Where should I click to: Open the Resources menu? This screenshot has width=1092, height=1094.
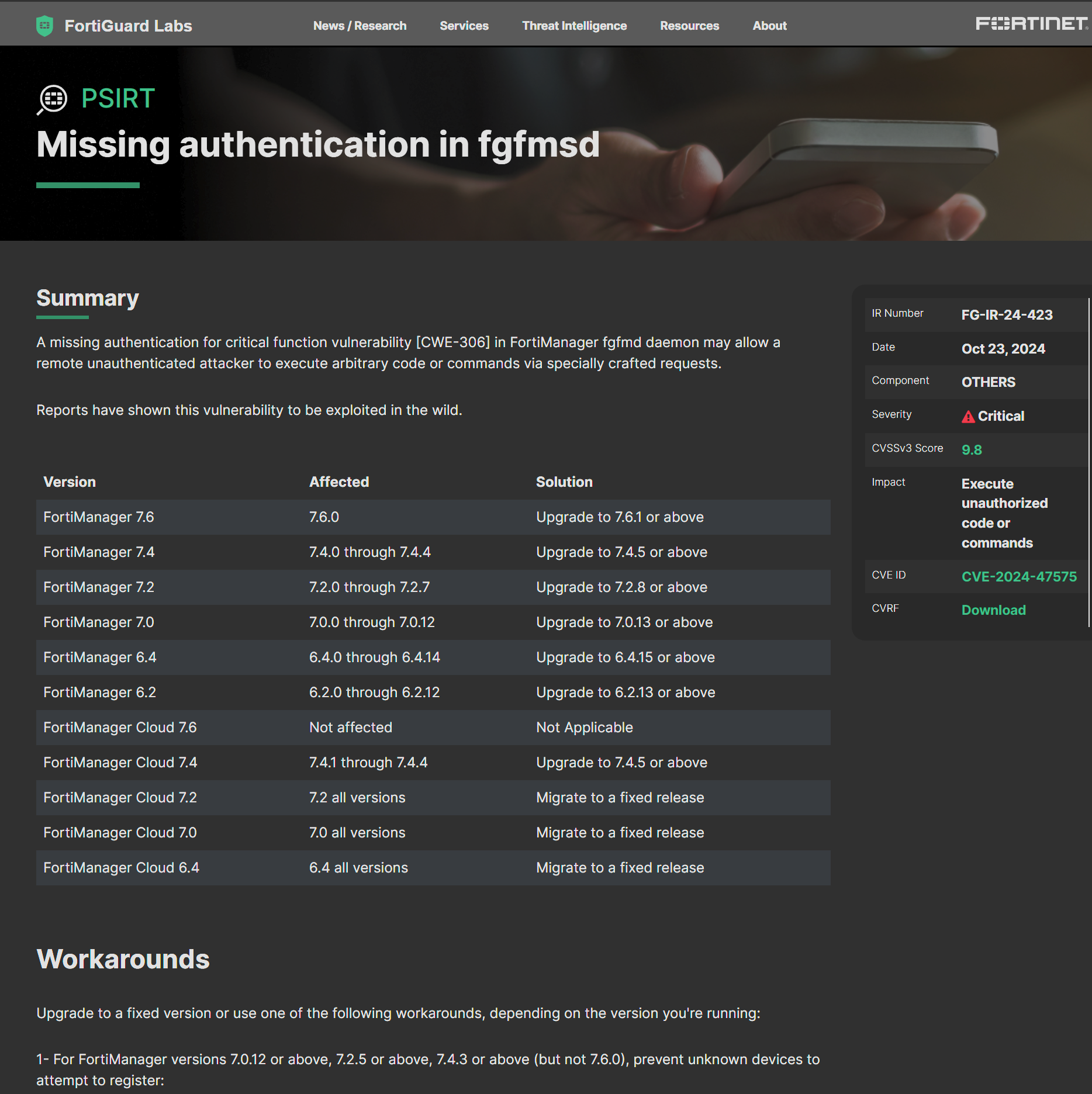point(689,26)
